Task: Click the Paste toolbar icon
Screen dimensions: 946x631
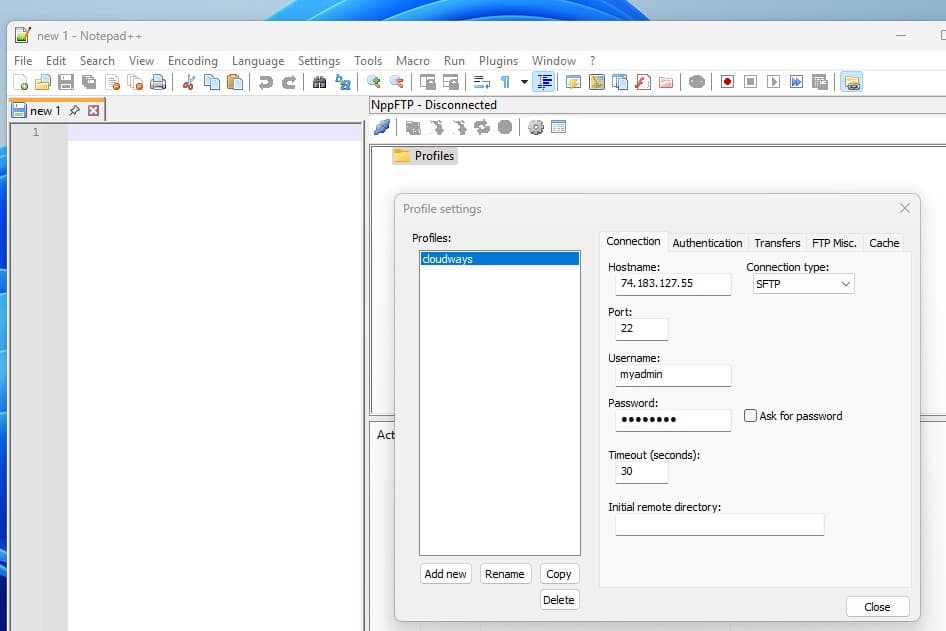Action: click(235, 82)
